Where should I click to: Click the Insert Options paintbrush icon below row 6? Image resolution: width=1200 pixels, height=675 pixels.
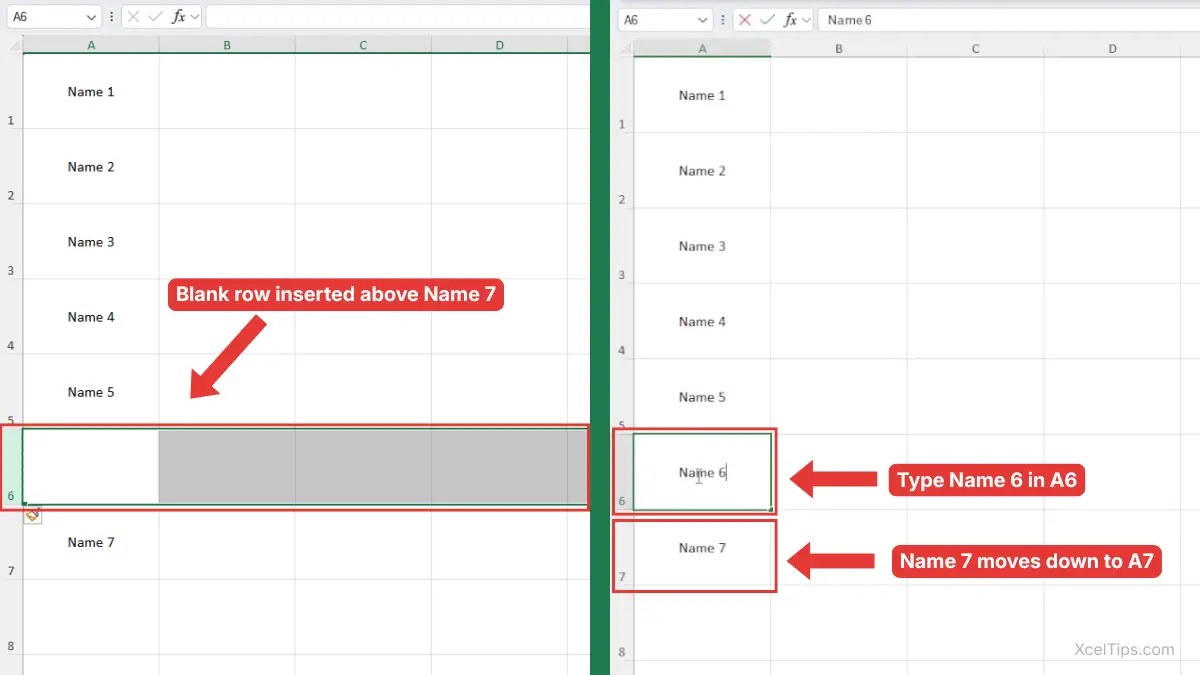[x=32, y=515]
